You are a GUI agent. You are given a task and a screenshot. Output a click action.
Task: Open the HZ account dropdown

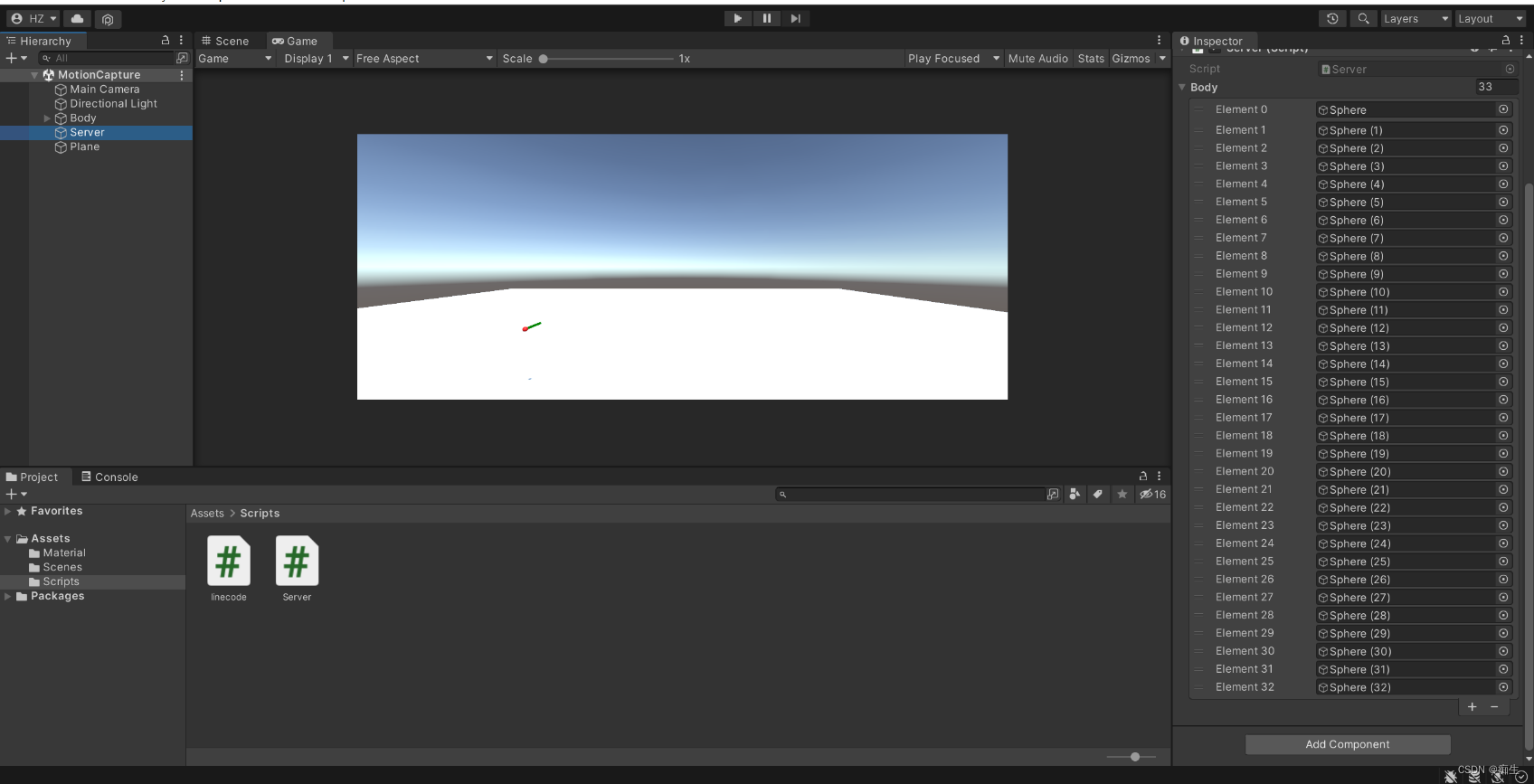33,19
